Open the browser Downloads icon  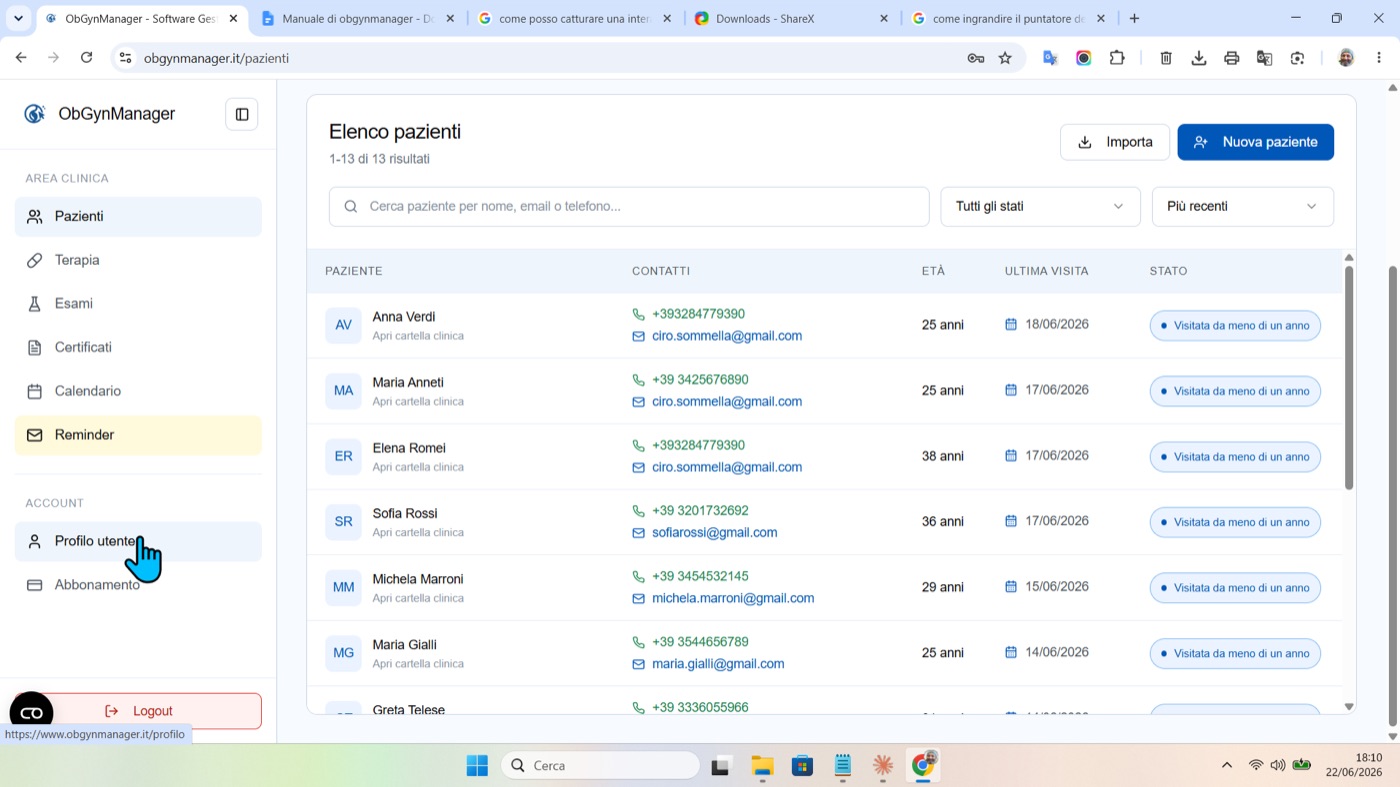pyautogui.click(x=1199, y=58)
